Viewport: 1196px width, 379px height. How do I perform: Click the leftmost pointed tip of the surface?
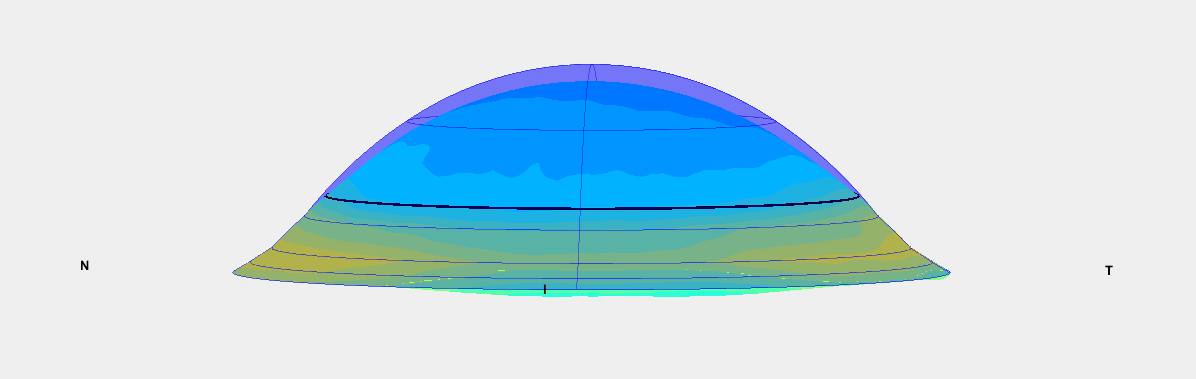click(234, 272)
